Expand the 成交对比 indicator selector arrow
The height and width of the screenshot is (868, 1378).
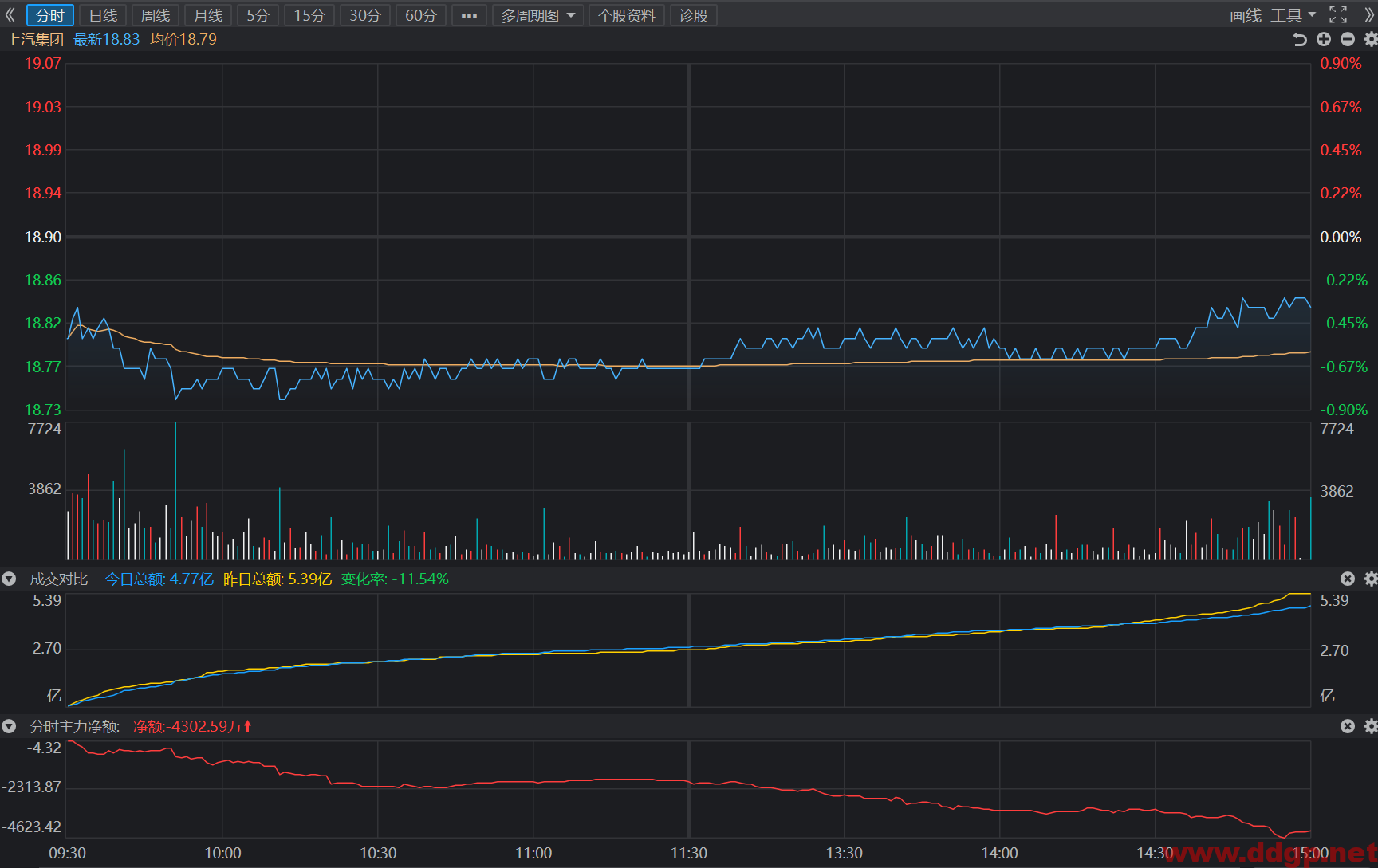(x=10, y=579)
